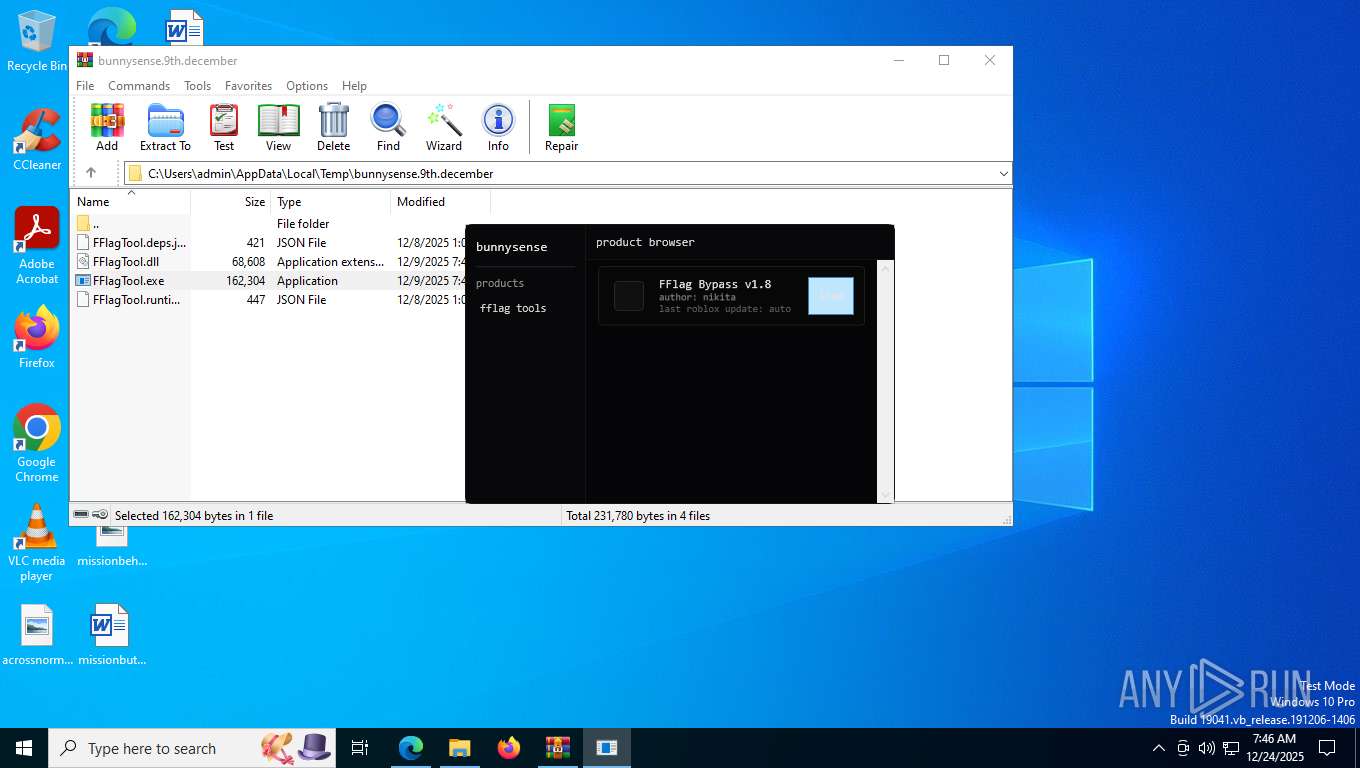The height and width of the screenshot is (768, 1360).
Task: Select 'fflag tools' in bunnysense sidebar
Action: [x=513, y=308]
